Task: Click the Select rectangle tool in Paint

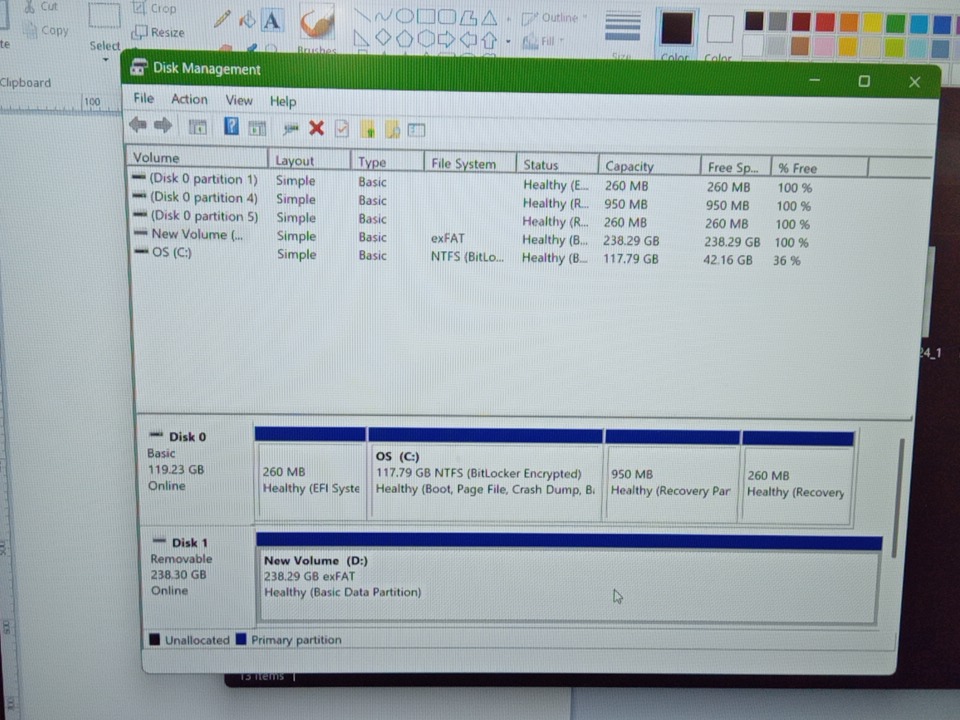Action: [105, 15]
